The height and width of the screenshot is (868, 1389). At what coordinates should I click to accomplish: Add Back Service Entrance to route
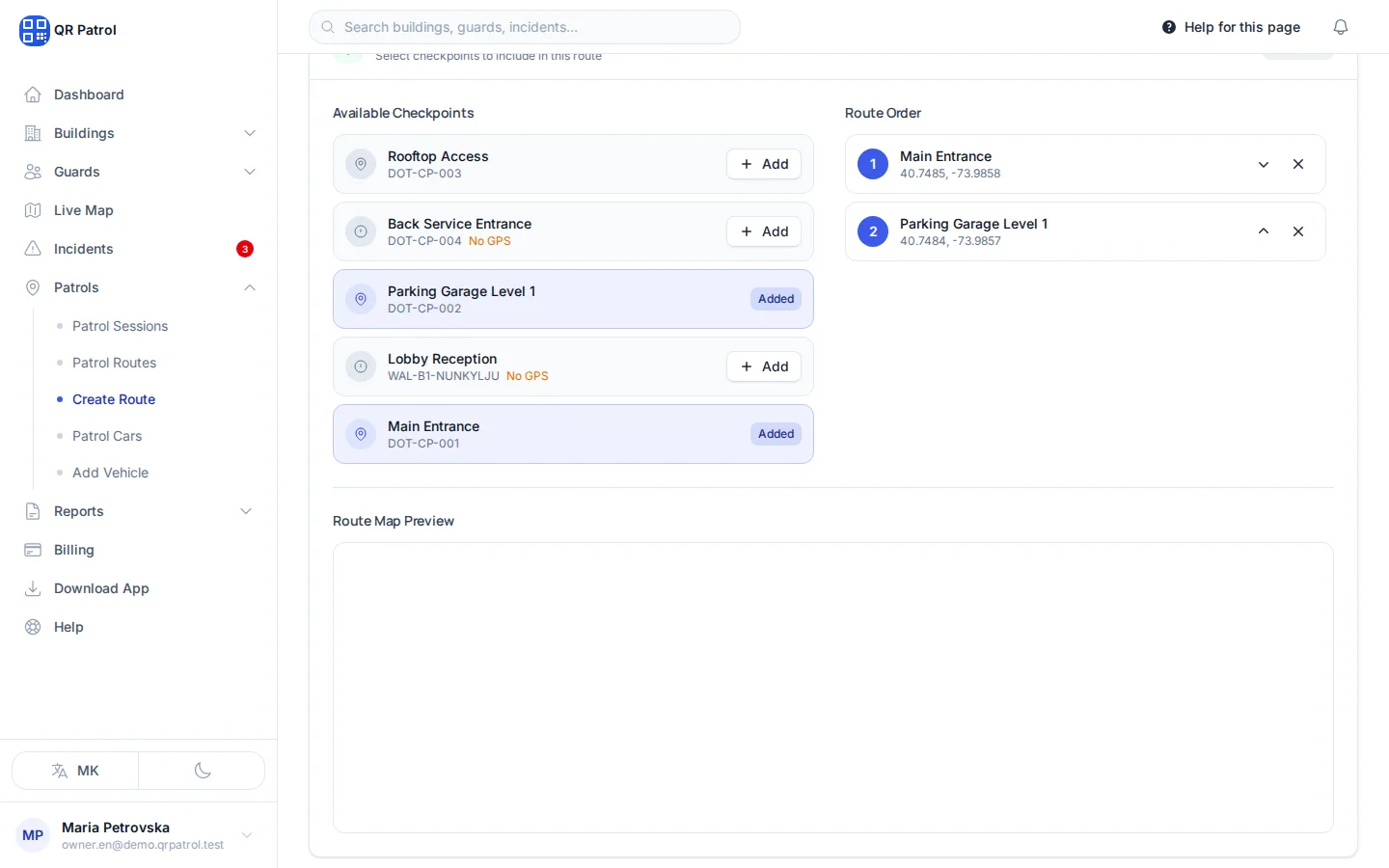pyautogui.click(x=764, y=231)
